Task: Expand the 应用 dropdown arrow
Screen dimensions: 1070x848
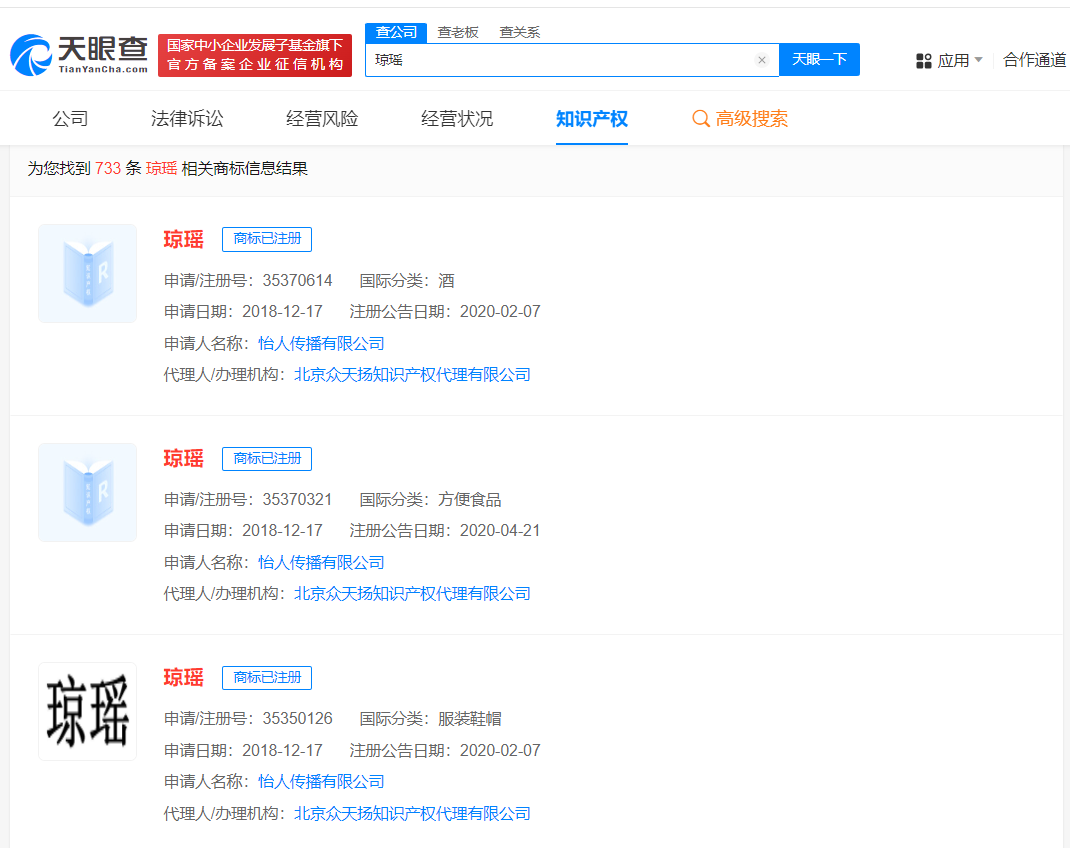Action: pyautogui.click(x=980, y=60)
